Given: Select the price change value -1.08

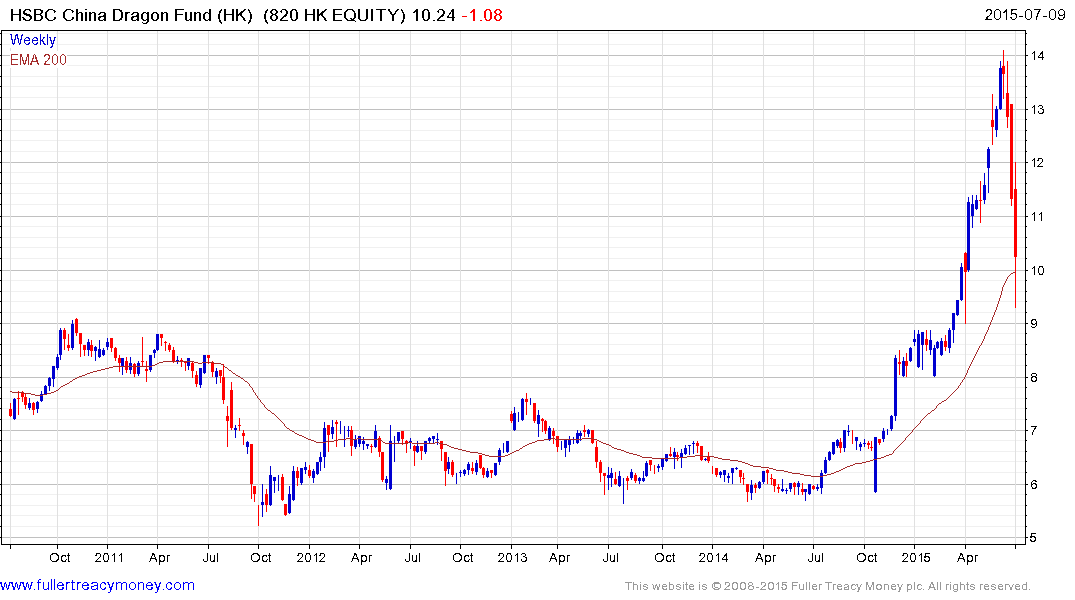Looking at the screenshot, I should pos(482,15).
